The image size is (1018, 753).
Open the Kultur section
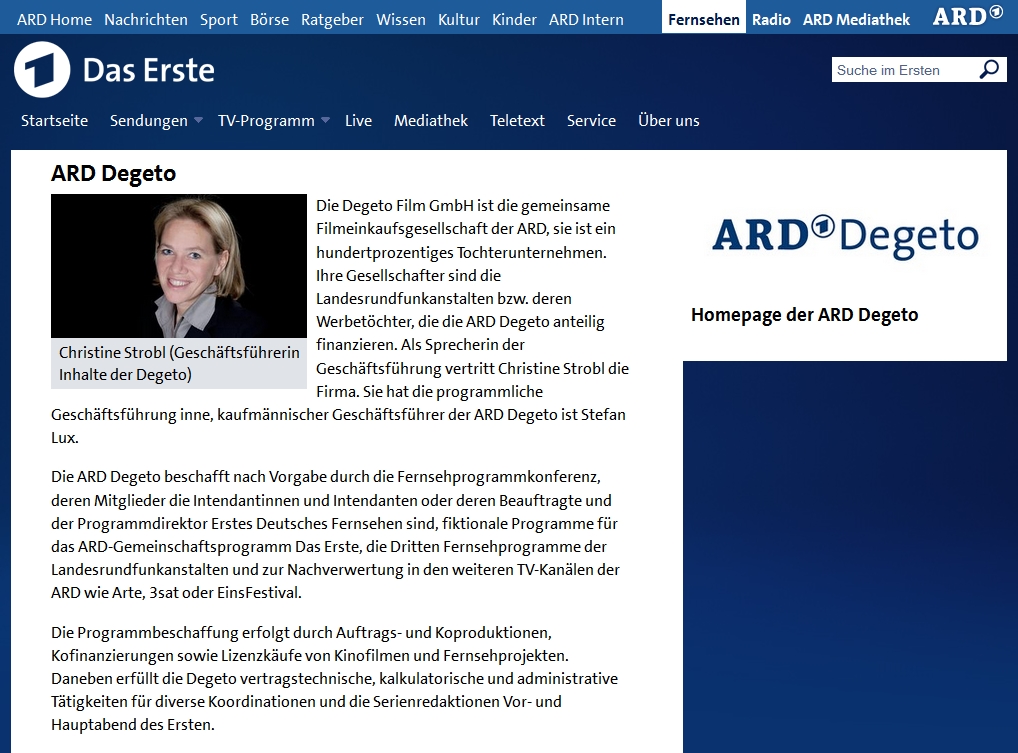click(459, 19)
